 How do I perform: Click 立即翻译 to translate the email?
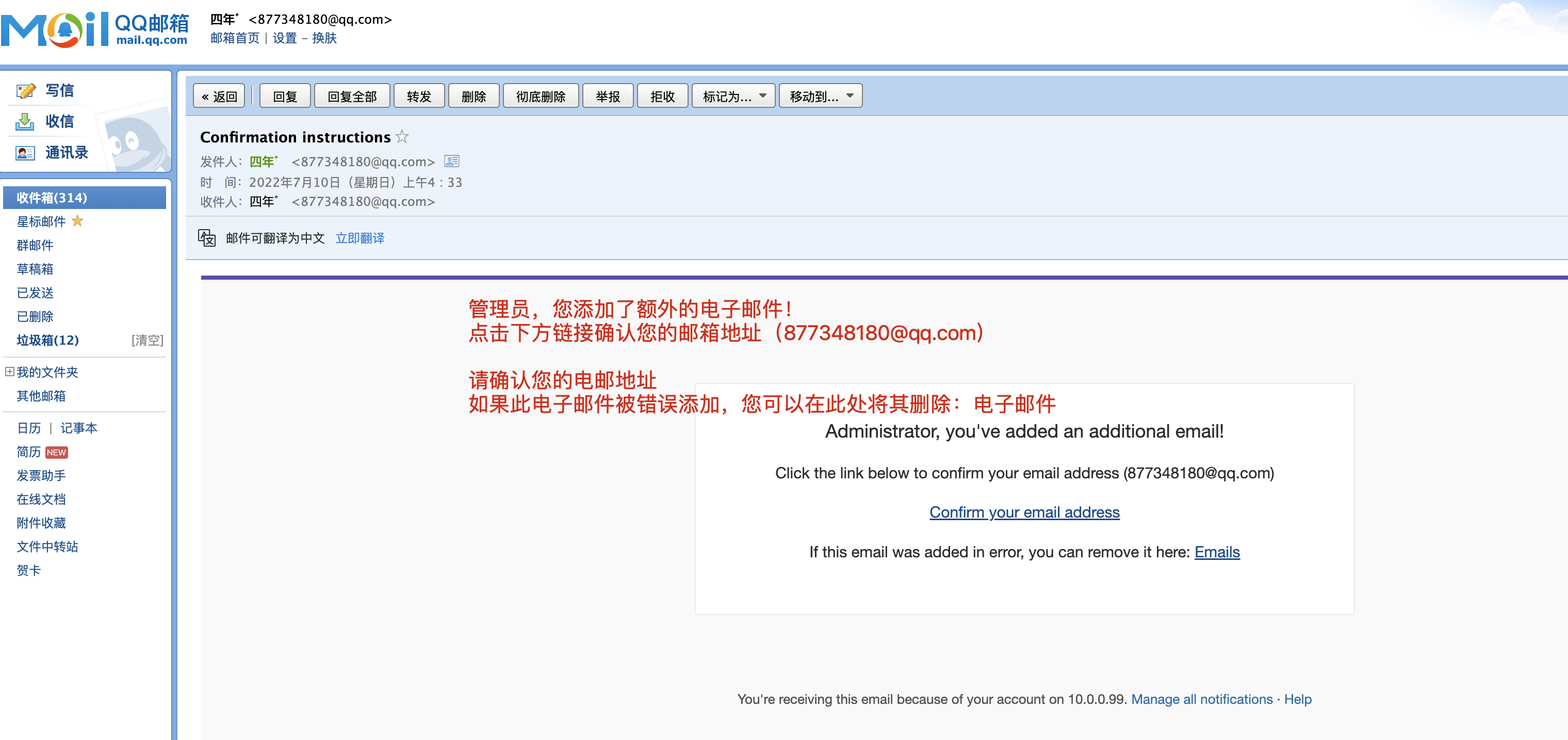(360, 238)
